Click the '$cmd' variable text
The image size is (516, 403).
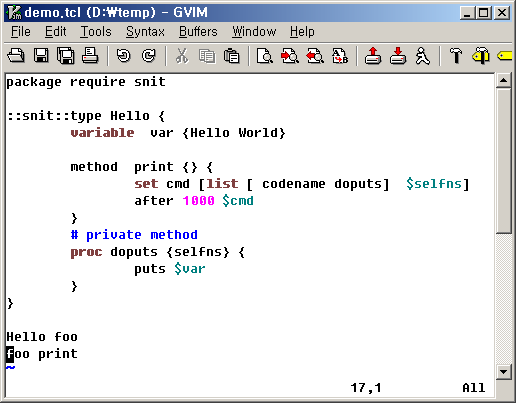pos(238,201)
